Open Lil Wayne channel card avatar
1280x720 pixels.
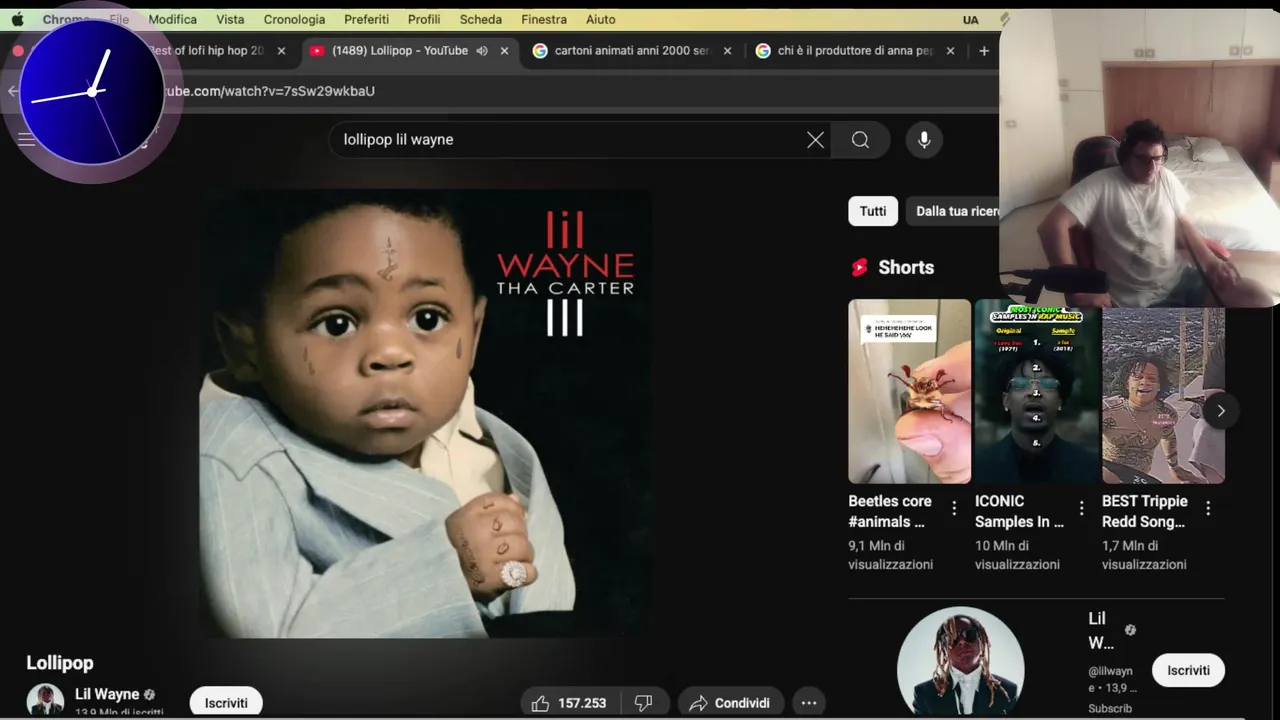coord(961,663)
